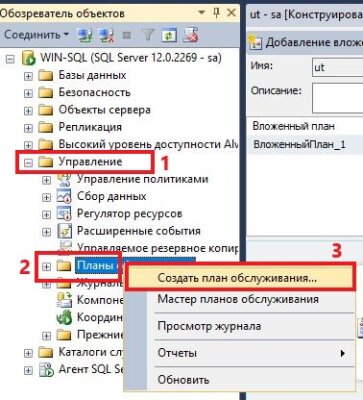Click the Репликация folder icon
The height and width of the screenshot is (400, 363).
(46, 127)
